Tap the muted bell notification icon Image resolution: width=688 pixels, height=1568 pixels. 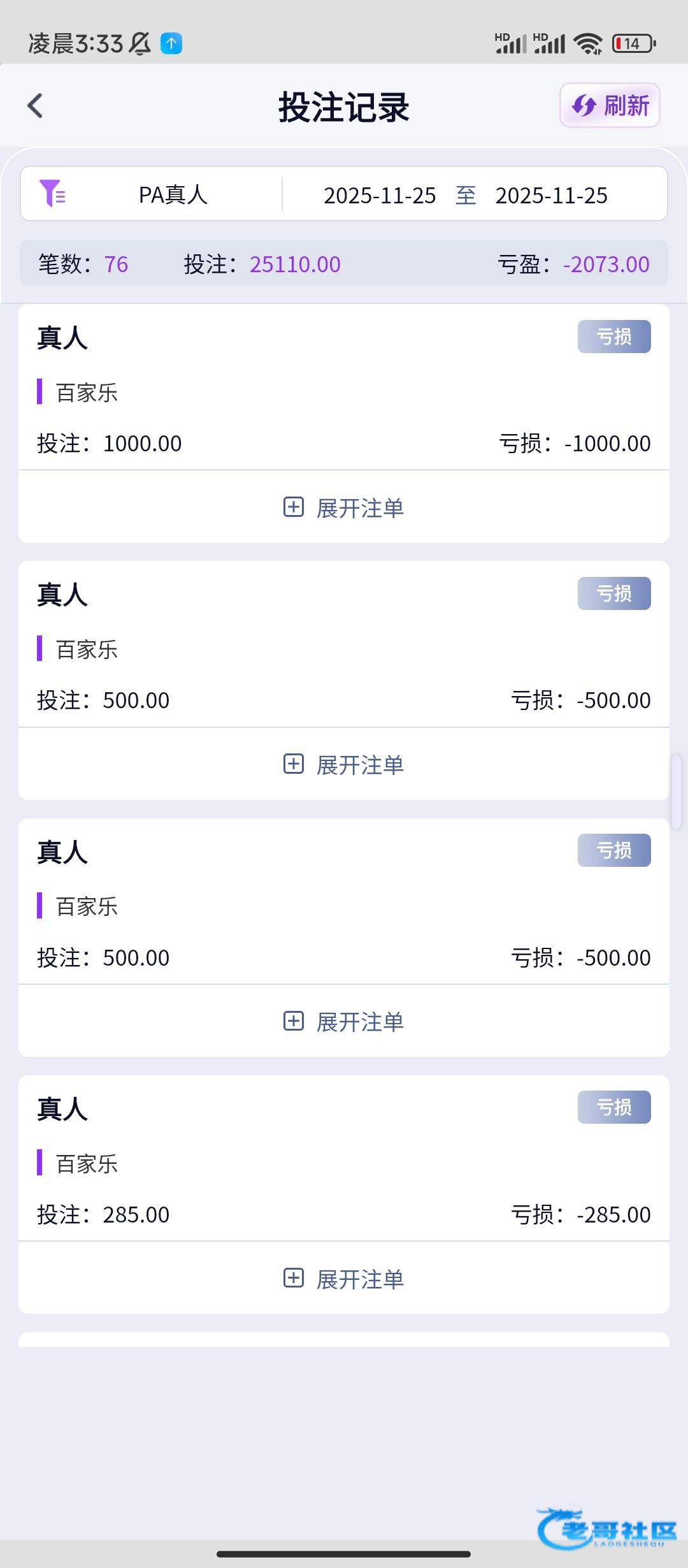(x=140, y=43)
